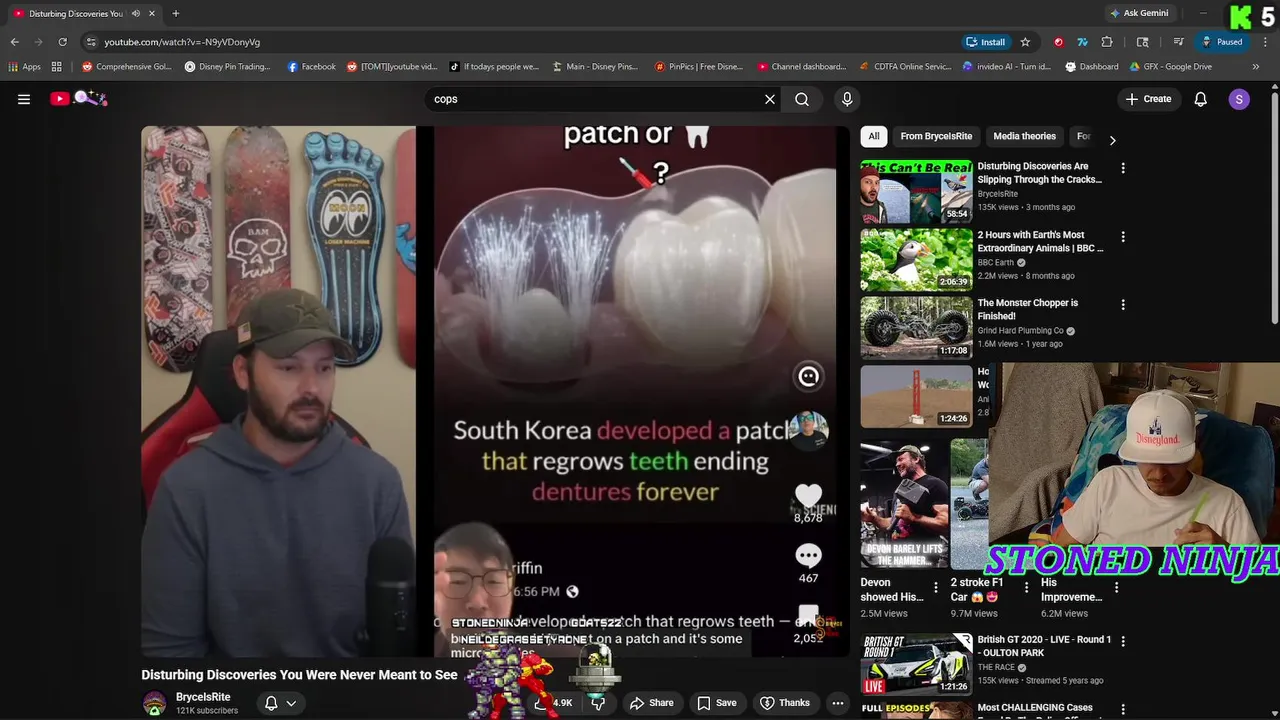The height and width of the screenshot is (720, 1280).
Task: Open the media controls icon in the Chrome toolbar
Action: tap(1179, 42)
